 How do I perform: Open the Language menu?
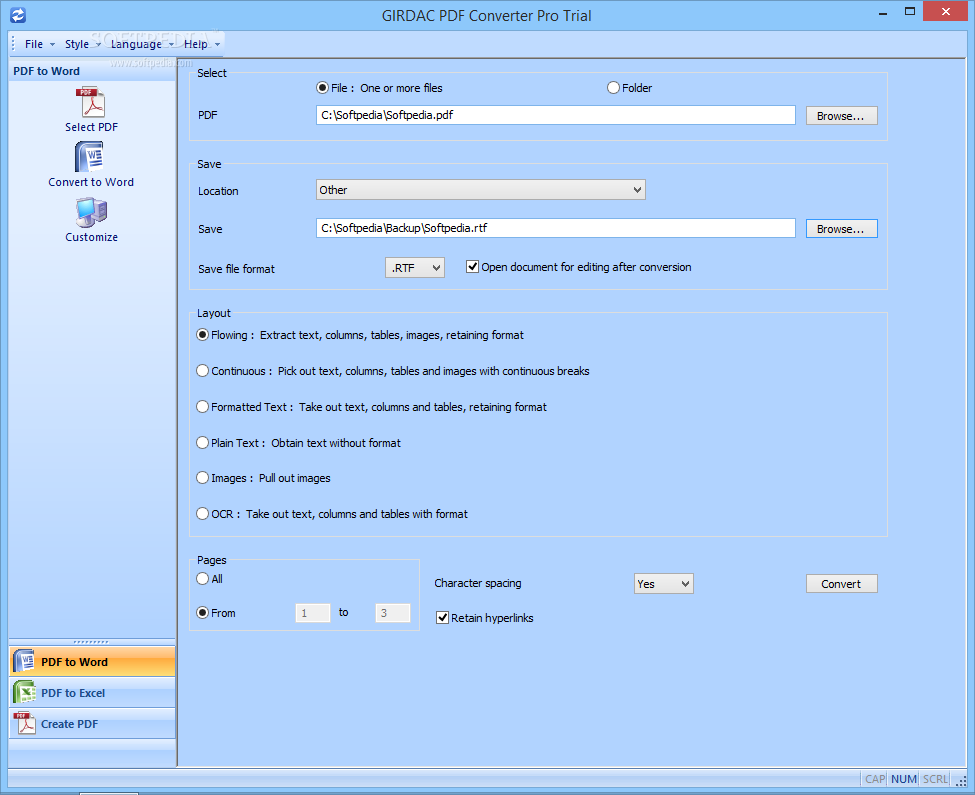pos(142,44)
